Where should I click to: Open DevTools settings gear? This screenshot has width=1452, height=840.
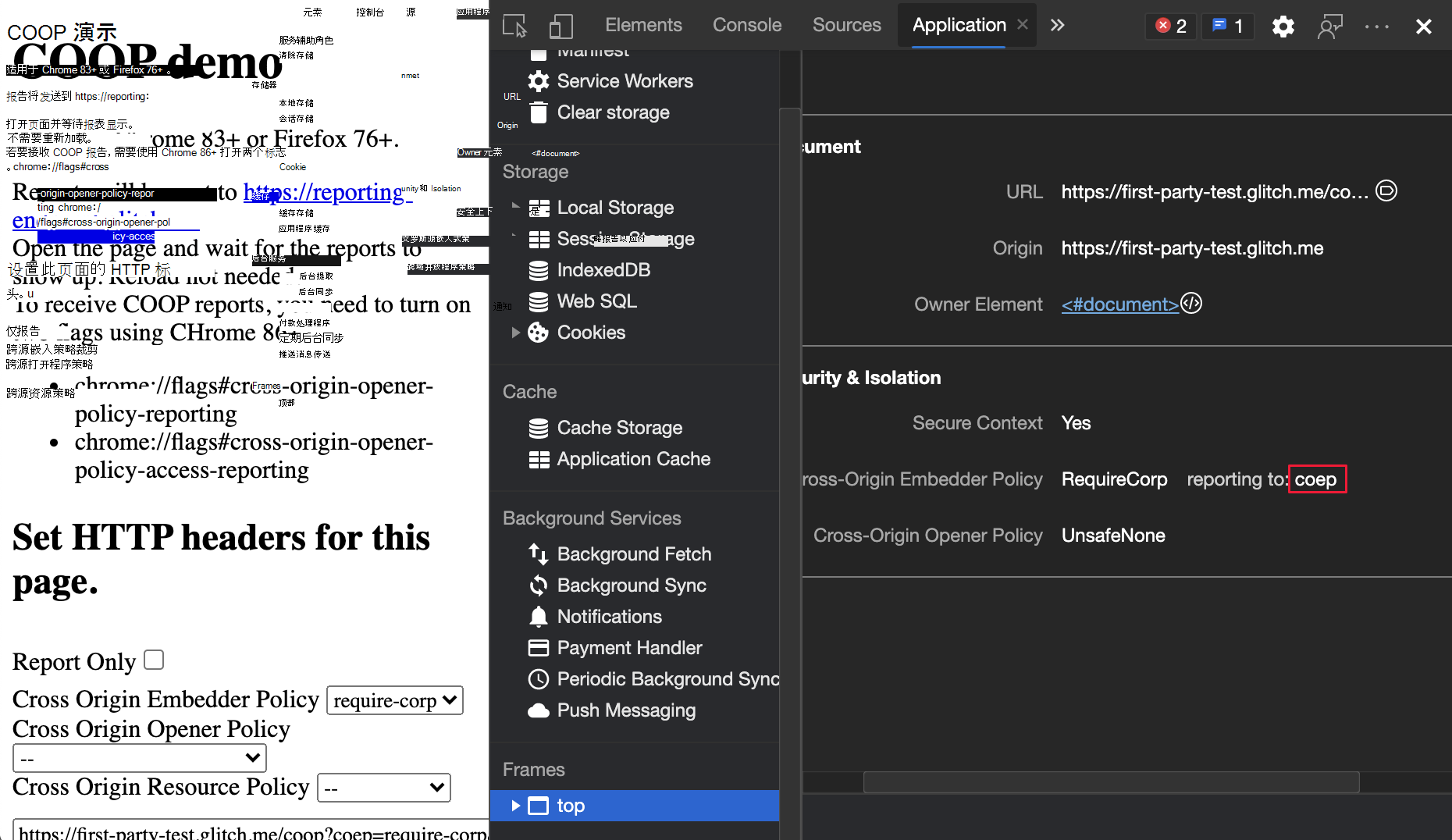click(1283, 27)
